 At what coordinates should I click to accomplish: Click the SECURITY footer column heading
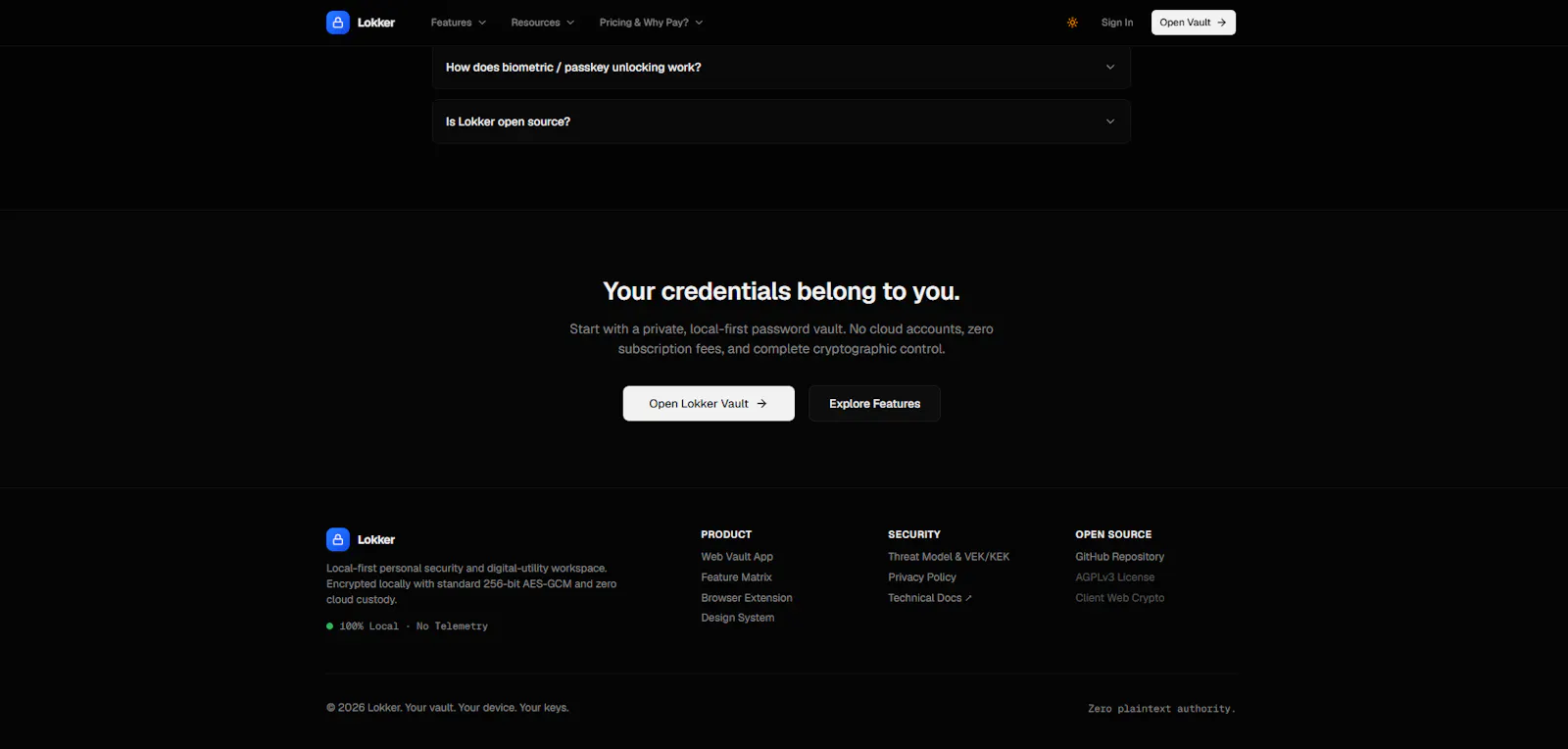(914, 534)
